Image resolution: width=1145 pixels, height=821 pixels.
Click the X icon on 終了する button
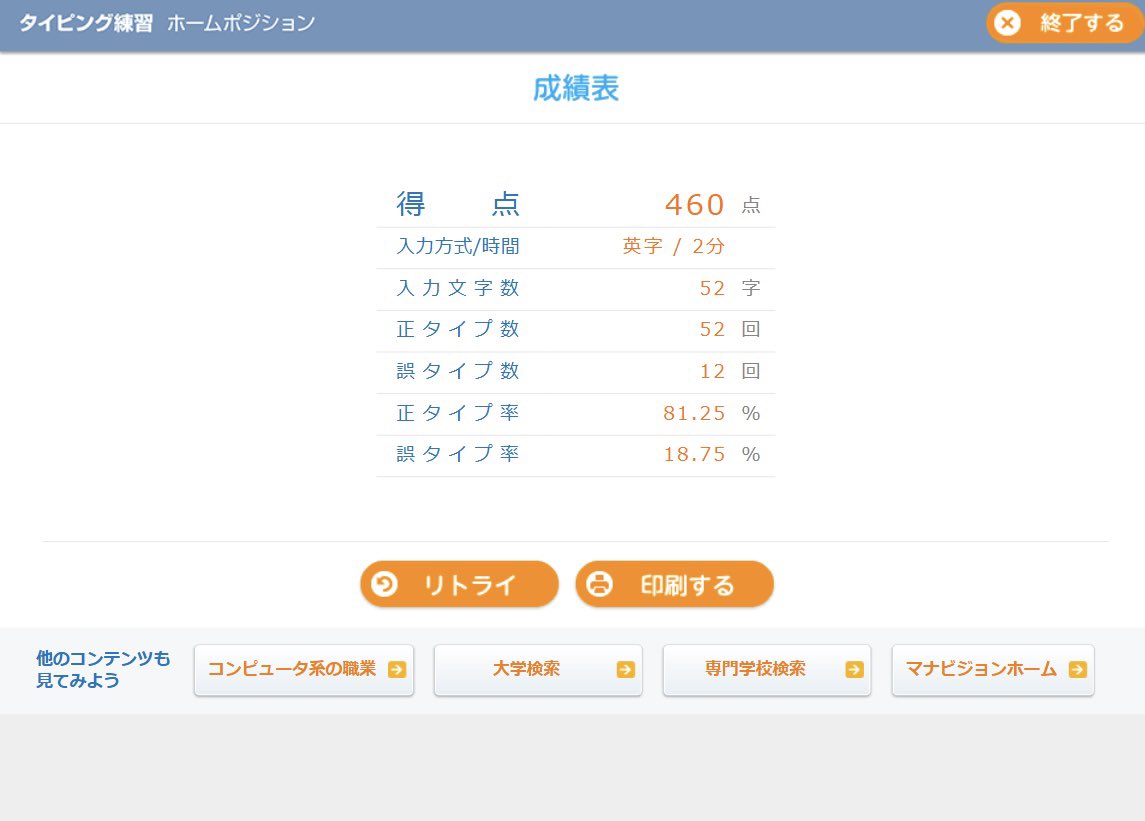click(x=1007, y=23)
